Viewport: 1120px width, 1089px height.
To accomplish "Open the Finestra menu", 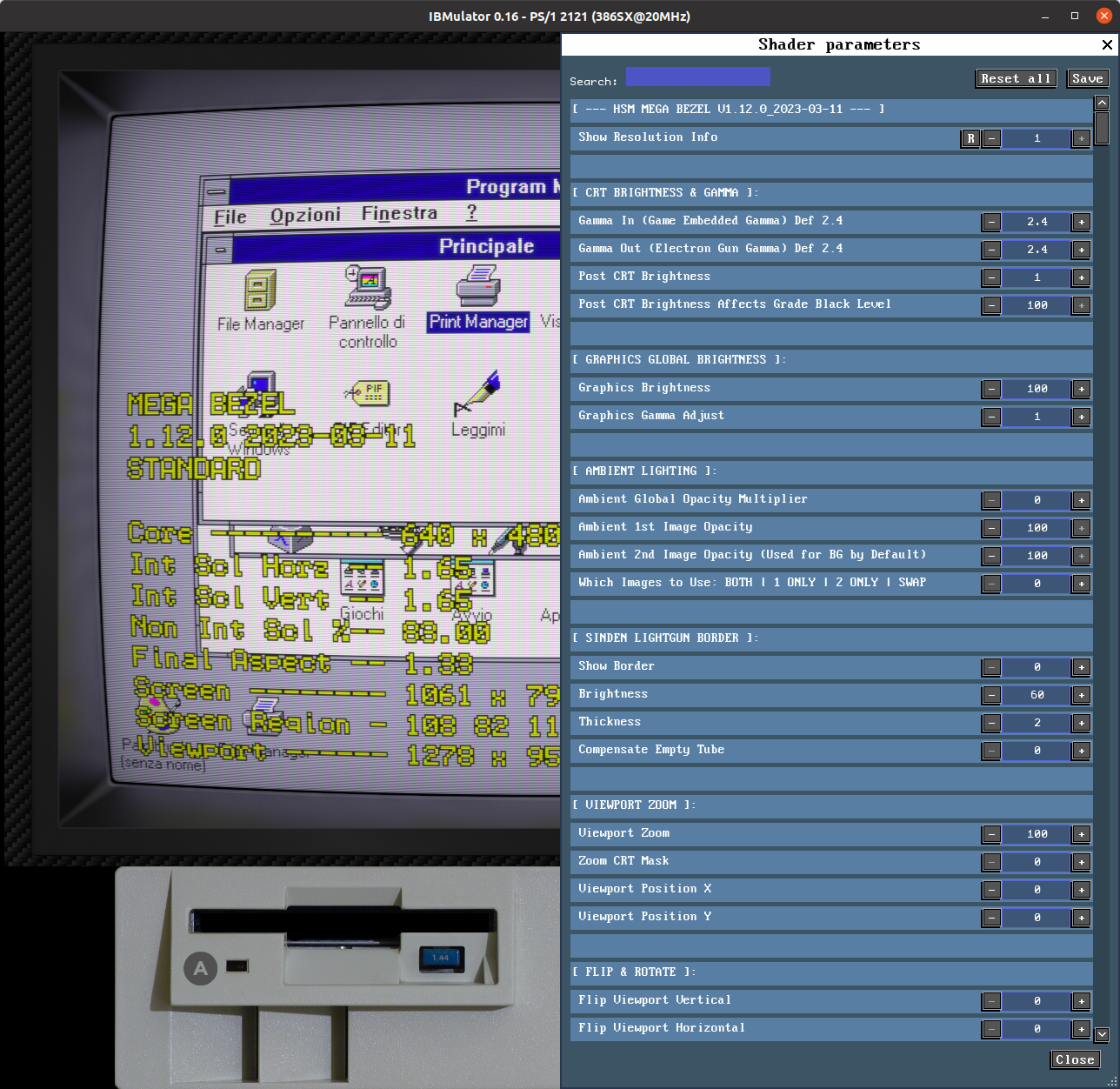I will (399, 213).
